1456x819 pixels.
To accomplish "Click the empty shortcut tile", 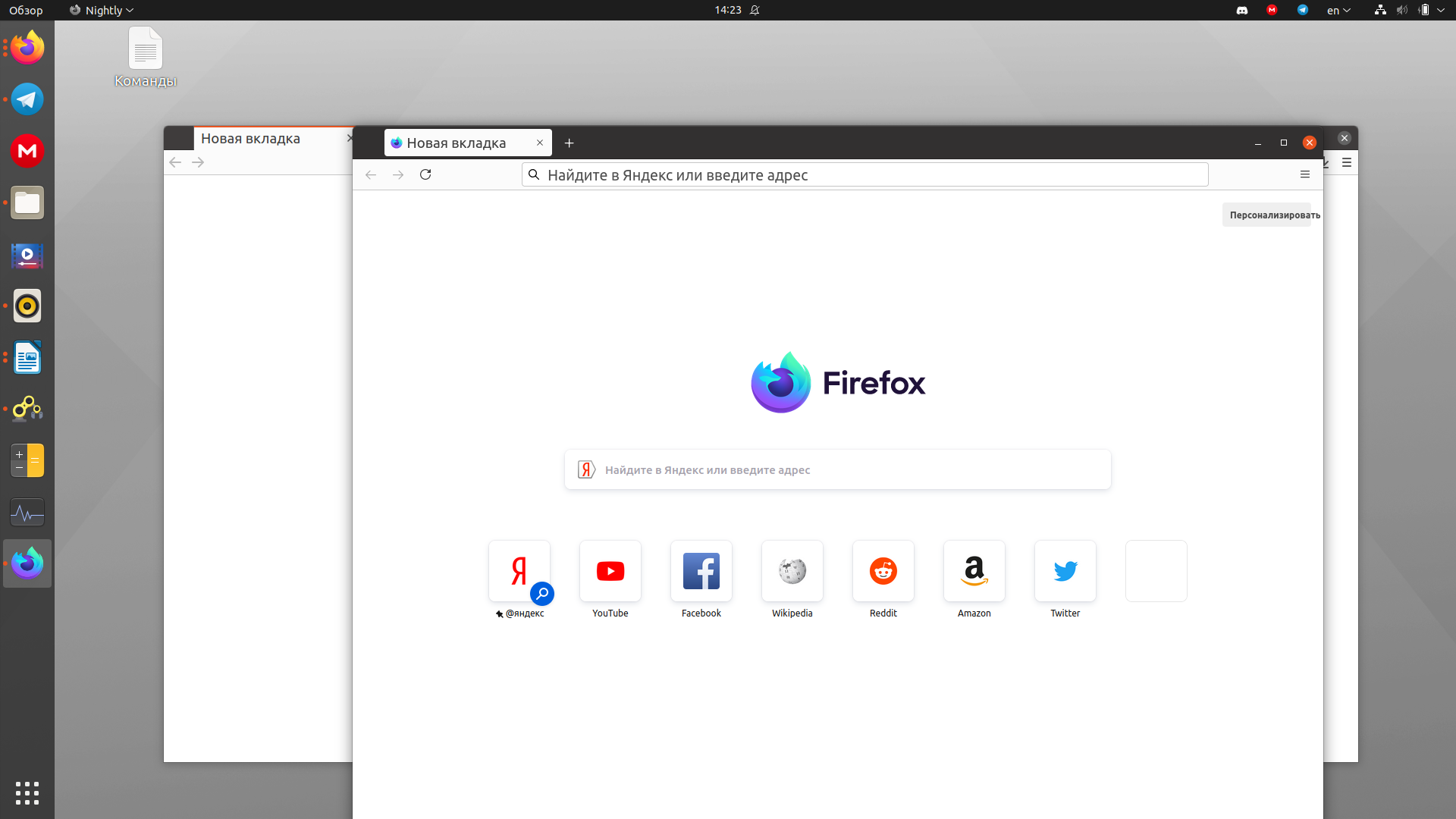I will pos(1156,571).
